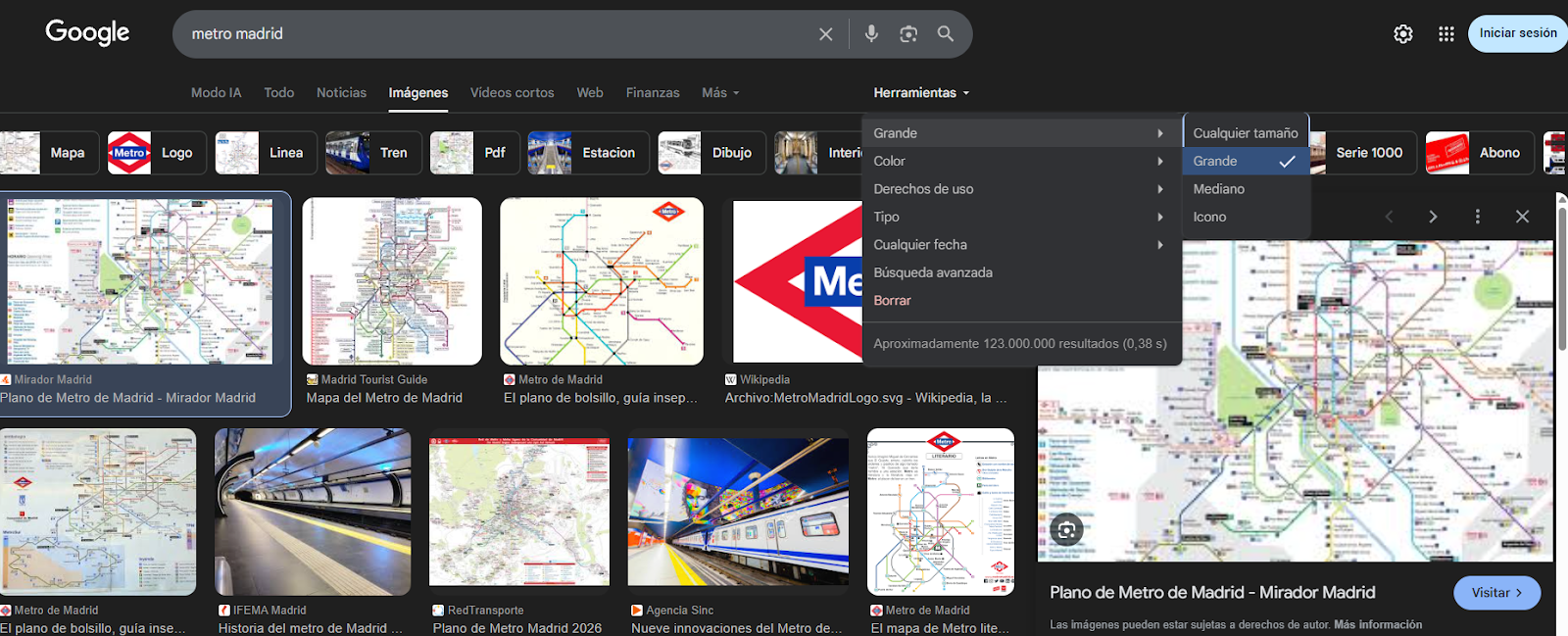Expand the Derechos de uso filter
1568x636 pixels.
pos(1017,189)
